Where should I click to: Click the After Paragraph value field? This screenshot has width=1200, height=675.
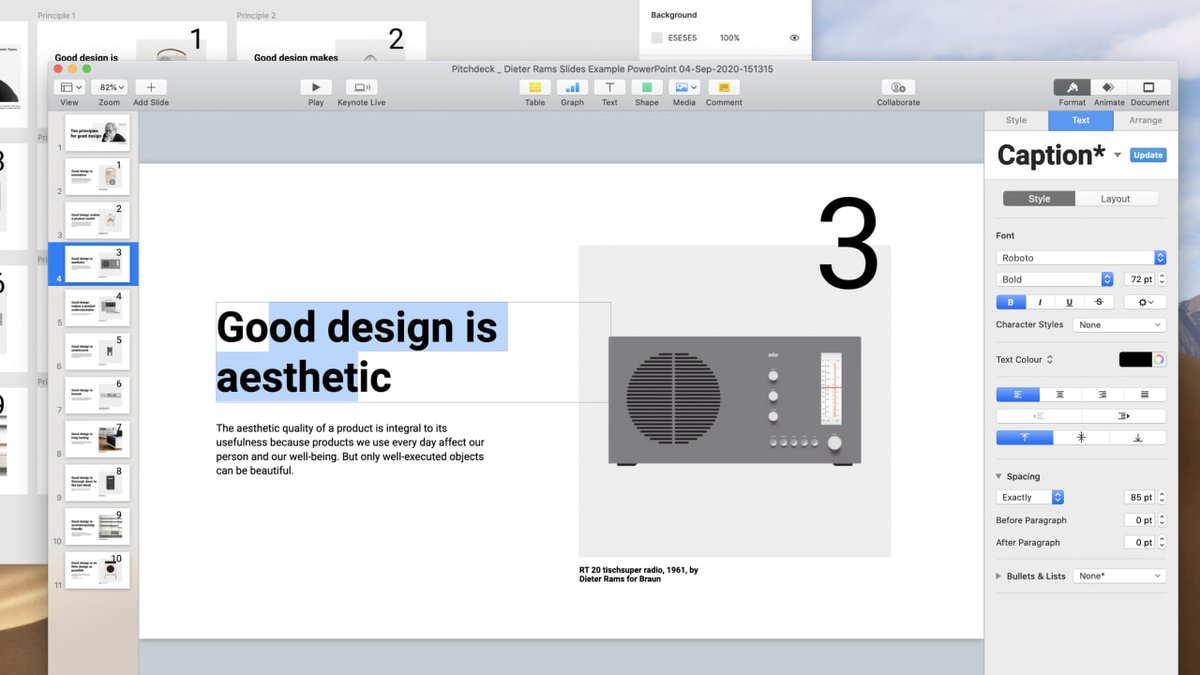click(x=1139, y=542)
